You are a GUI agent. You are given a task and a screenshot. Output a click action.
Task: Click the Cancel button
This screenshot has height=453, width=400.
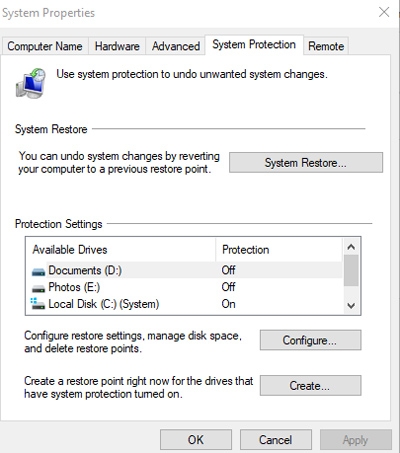click(x=276, y=440)
